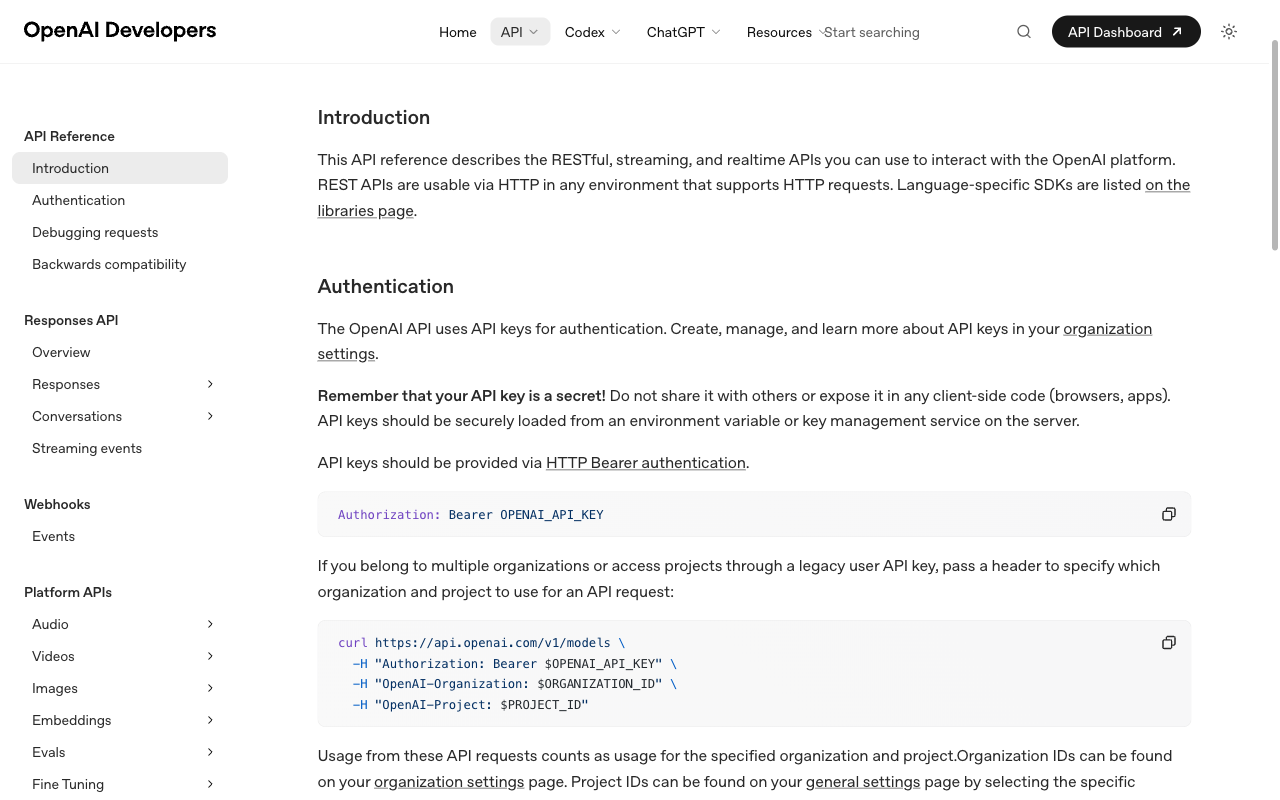This screenshot has height=800, width=1280.
Task: Open the HTTP Bearer authentication link
Action: 645,462
